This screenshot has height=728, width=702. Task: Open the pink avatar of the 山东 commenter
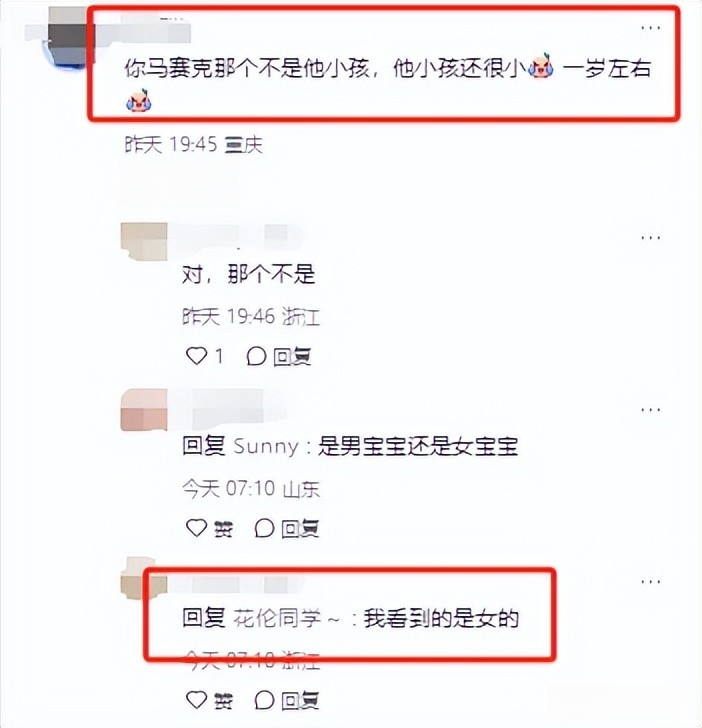(x=144, y=410)
